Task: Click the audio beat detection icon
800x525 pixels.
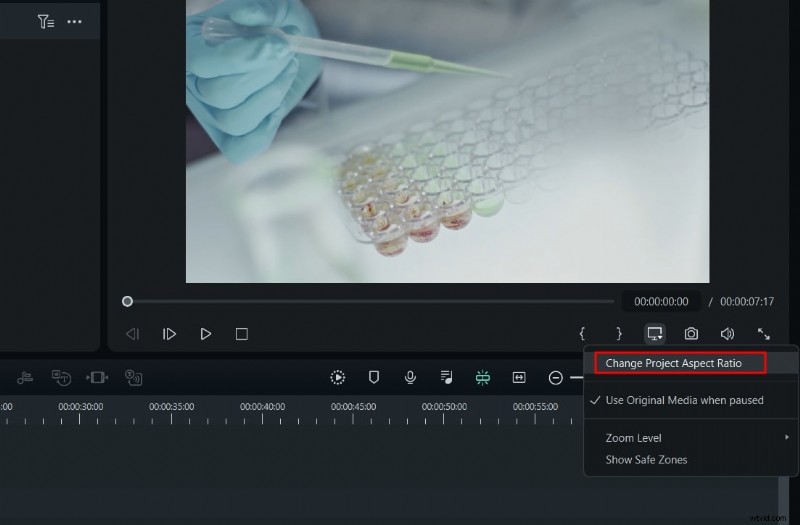Action: click(24, 378)
